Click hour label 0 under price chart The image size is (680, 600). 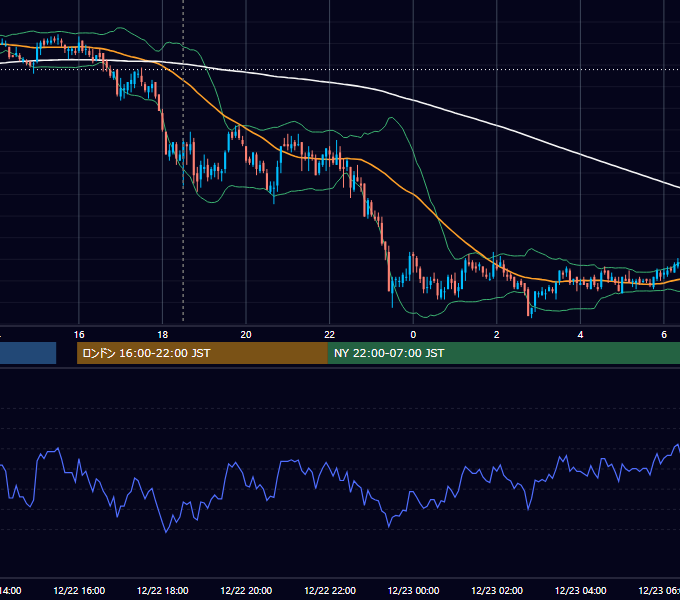(x=413, y=335)
